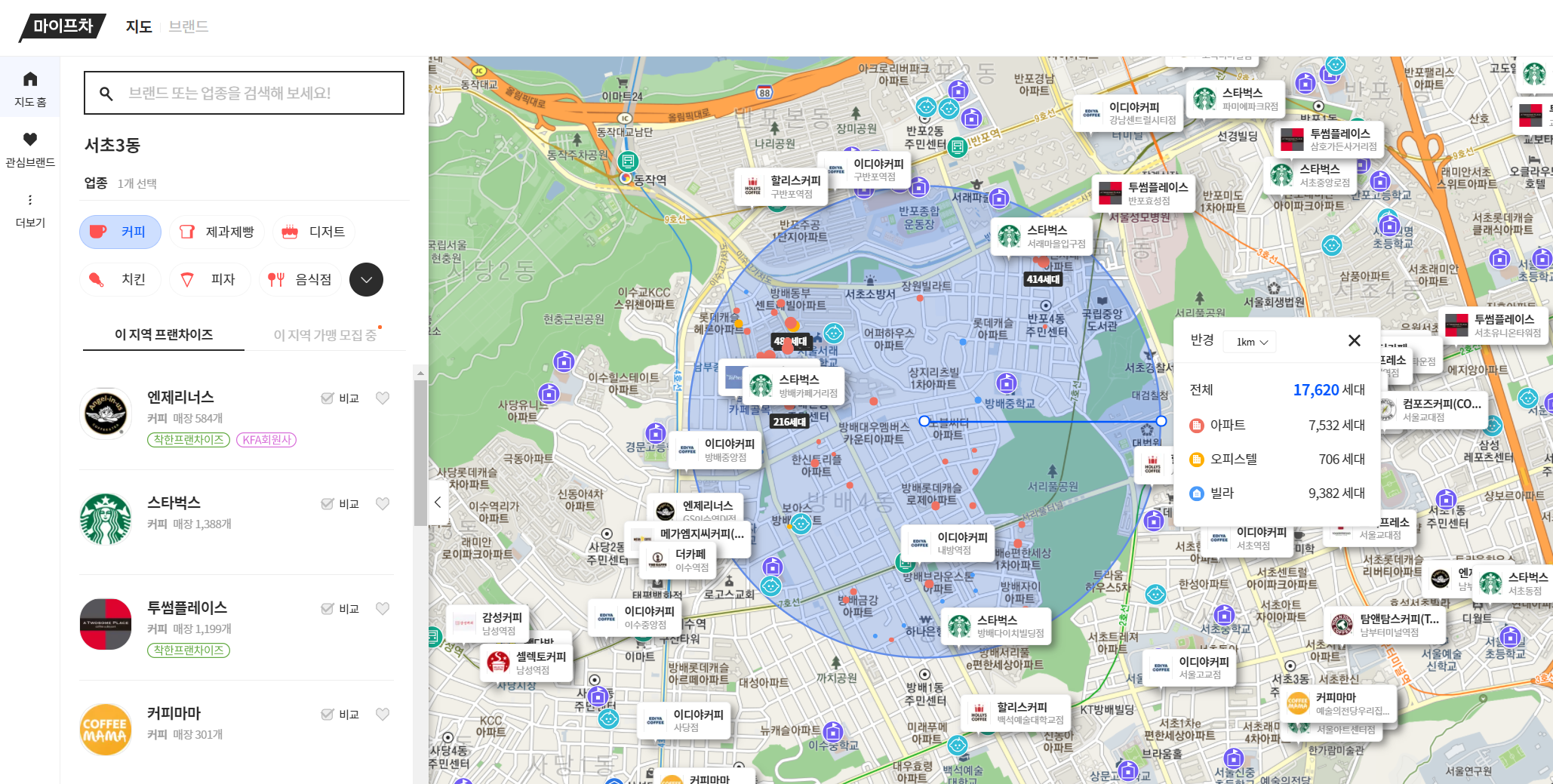Screen dimensions: 1553x784
Task: Open 이디야커피 구반포역점 map marker
Action: [866, 170]
